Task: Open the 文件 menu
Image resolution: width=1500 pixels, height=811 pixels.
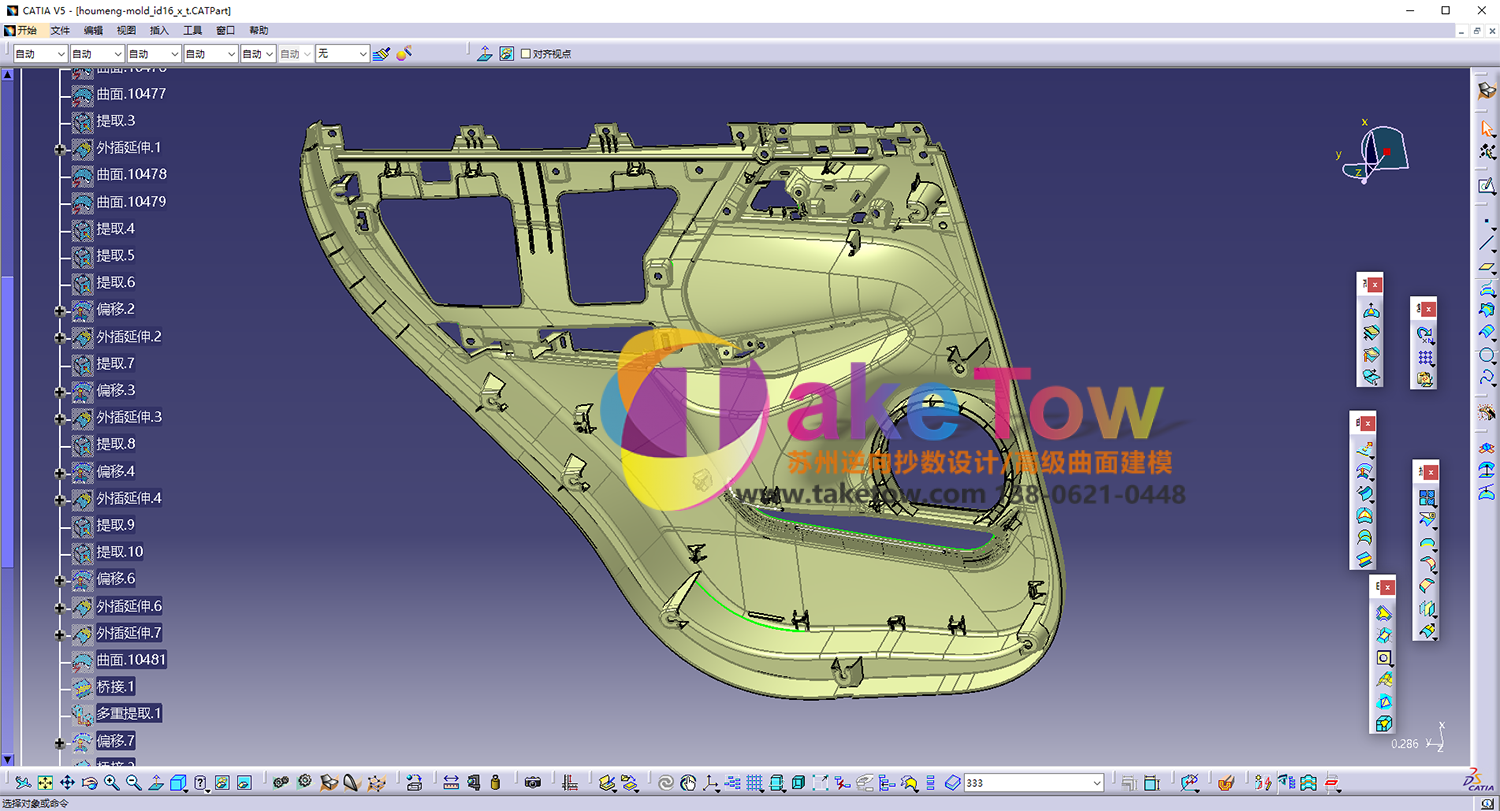Action: [60, 31]
